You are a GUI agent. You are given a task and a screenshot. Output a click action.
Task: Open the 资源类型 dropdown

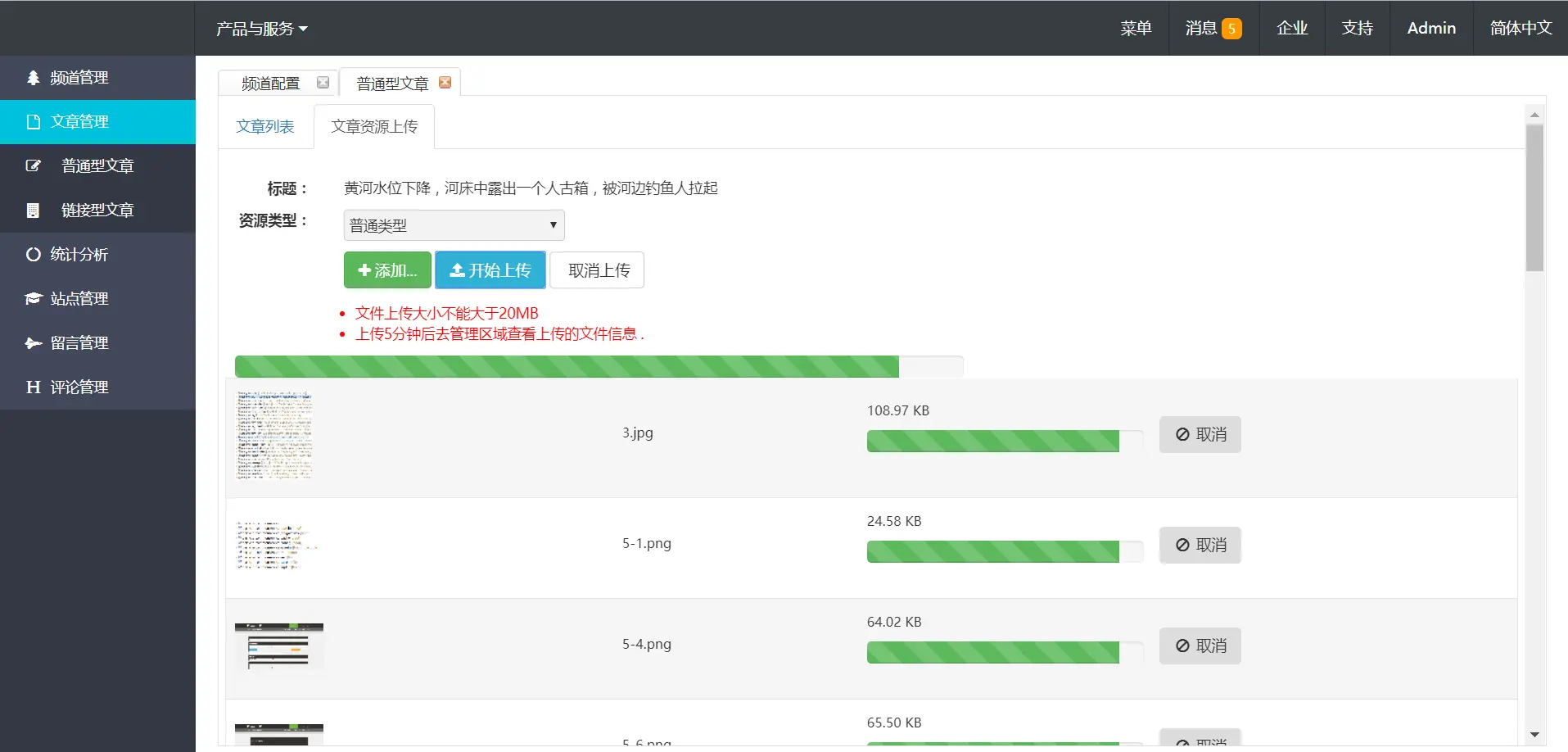click(x=454, y=225)
